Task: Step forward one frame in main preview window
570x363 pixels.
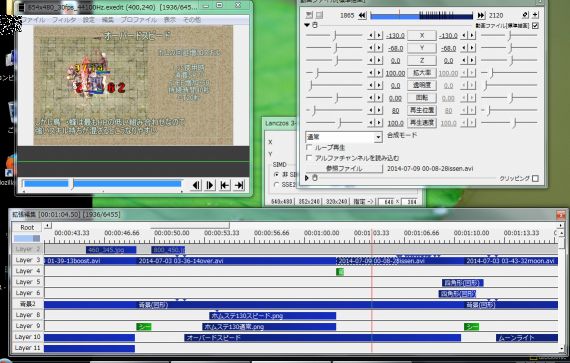Action: click(210, 185)
